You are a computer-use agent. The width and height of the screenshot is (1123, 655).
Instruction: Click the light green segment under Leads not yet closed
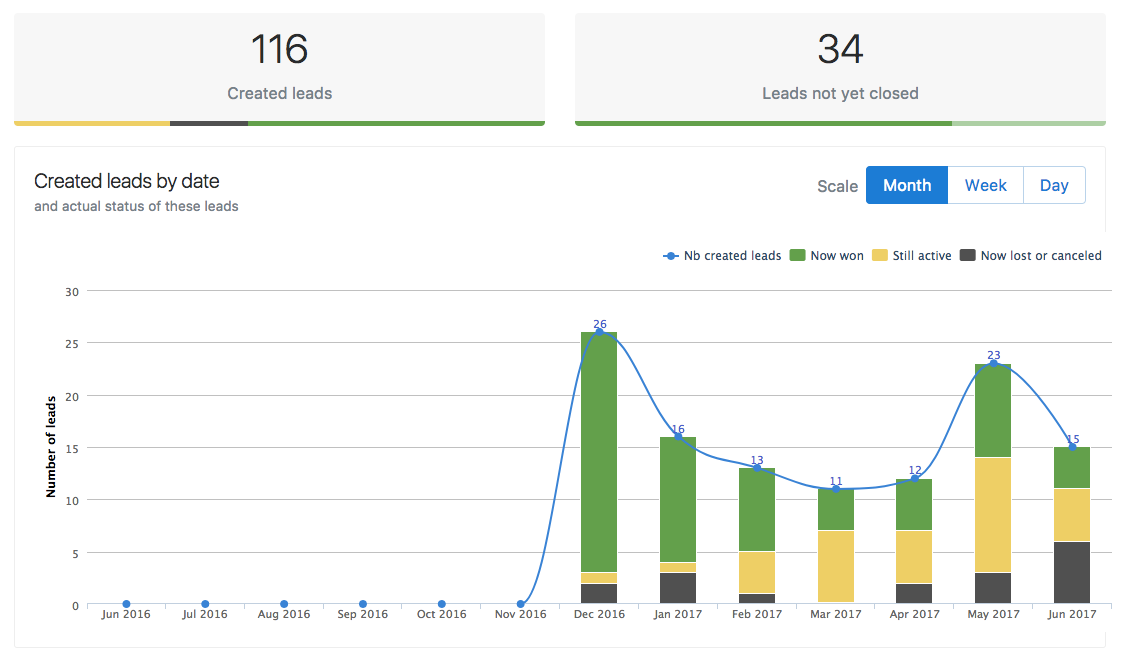[1028, 123]
